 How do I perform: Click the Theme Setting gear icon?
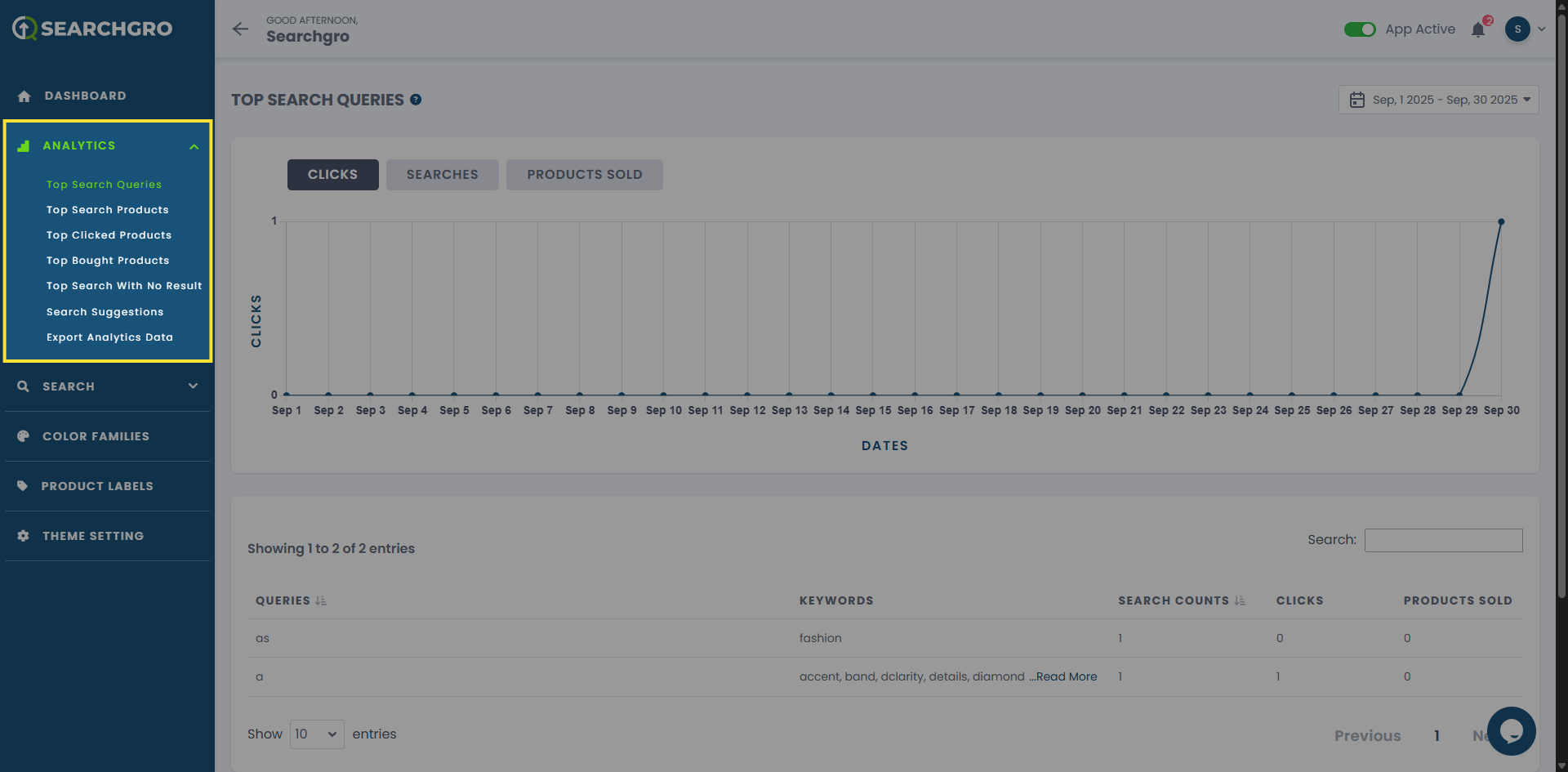pos(23,536)
